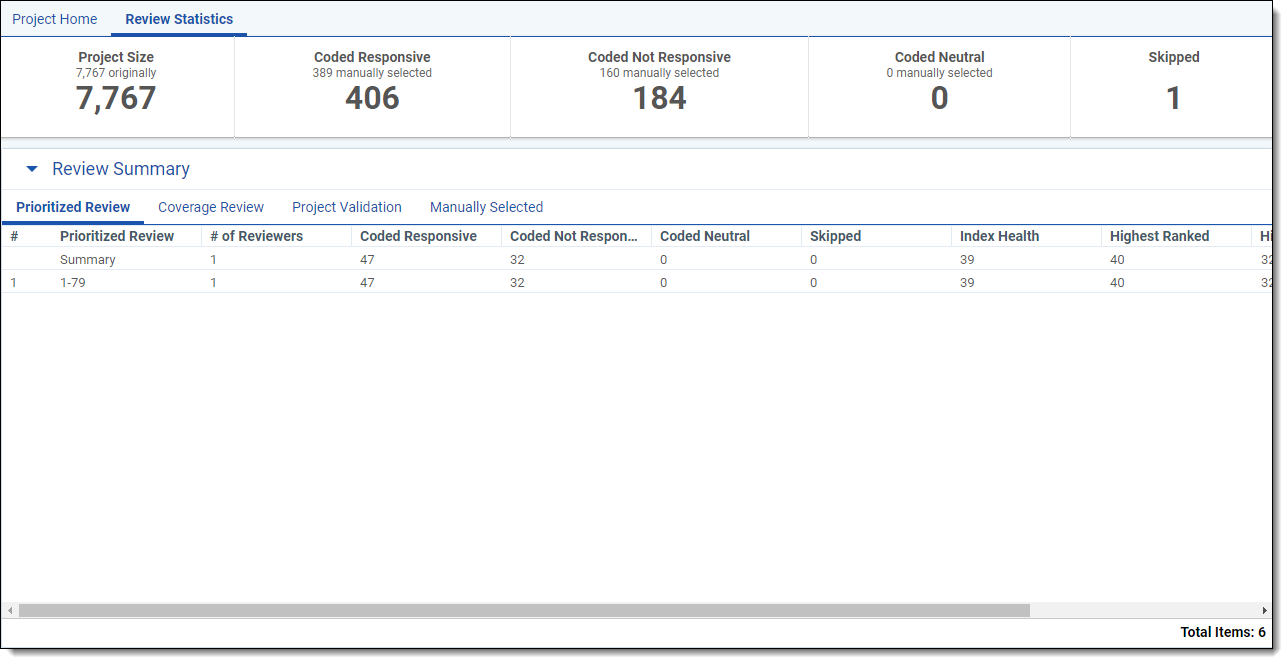The image size is (1288, 664).
Task: Click the Coded Responsive 406 statistic card
Action: (372, 86)
